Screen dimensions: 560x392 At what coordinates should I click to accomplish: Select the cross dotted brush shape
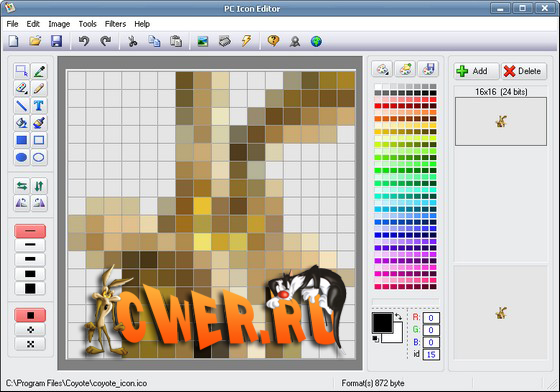[x=30, y=344]
